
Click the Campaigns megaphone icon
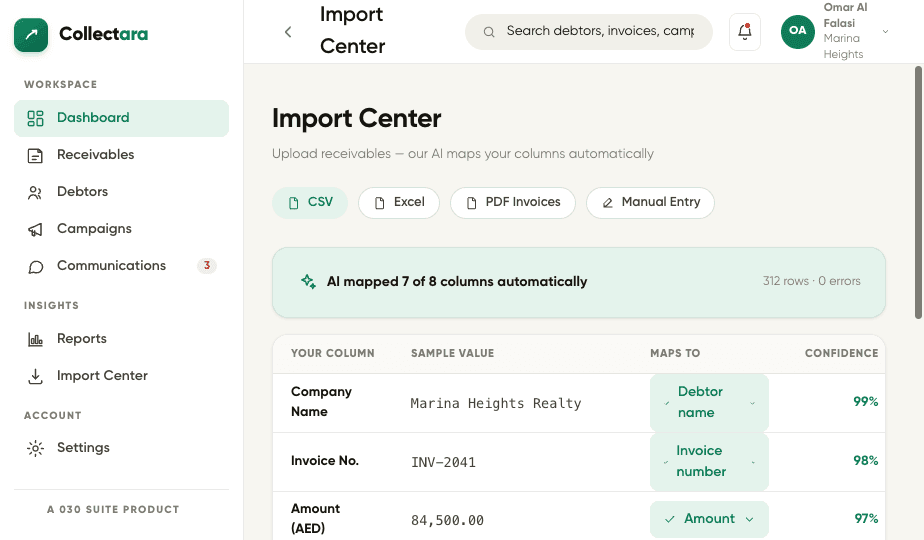35,229
